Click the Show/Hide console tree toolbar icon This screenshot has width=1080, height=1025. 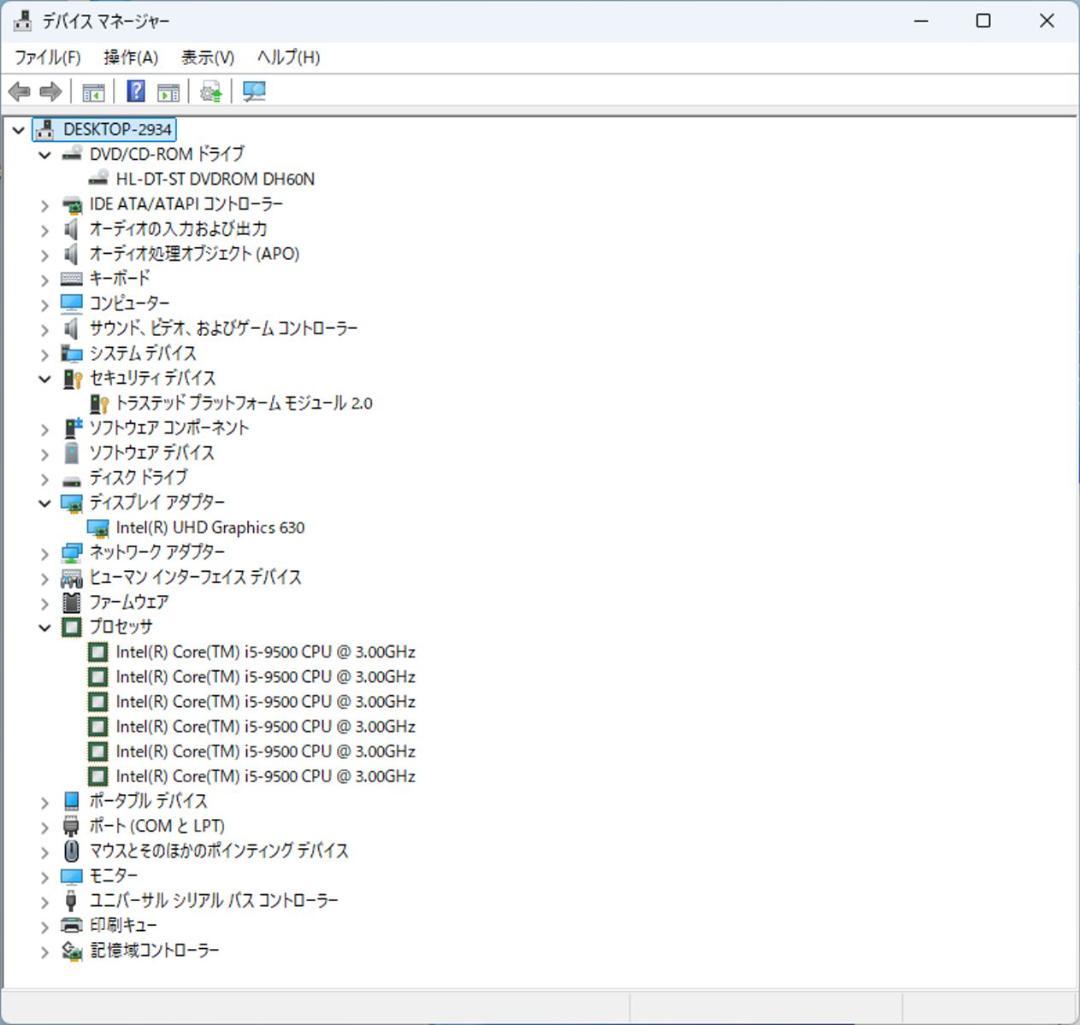93,91
